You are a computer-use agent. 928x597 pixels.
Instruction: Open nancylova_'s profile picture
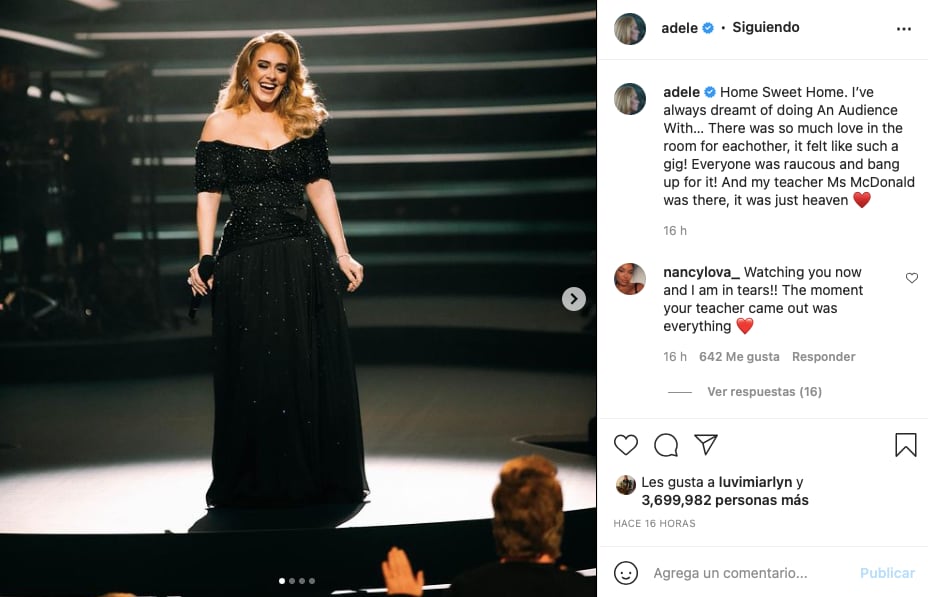629,279
